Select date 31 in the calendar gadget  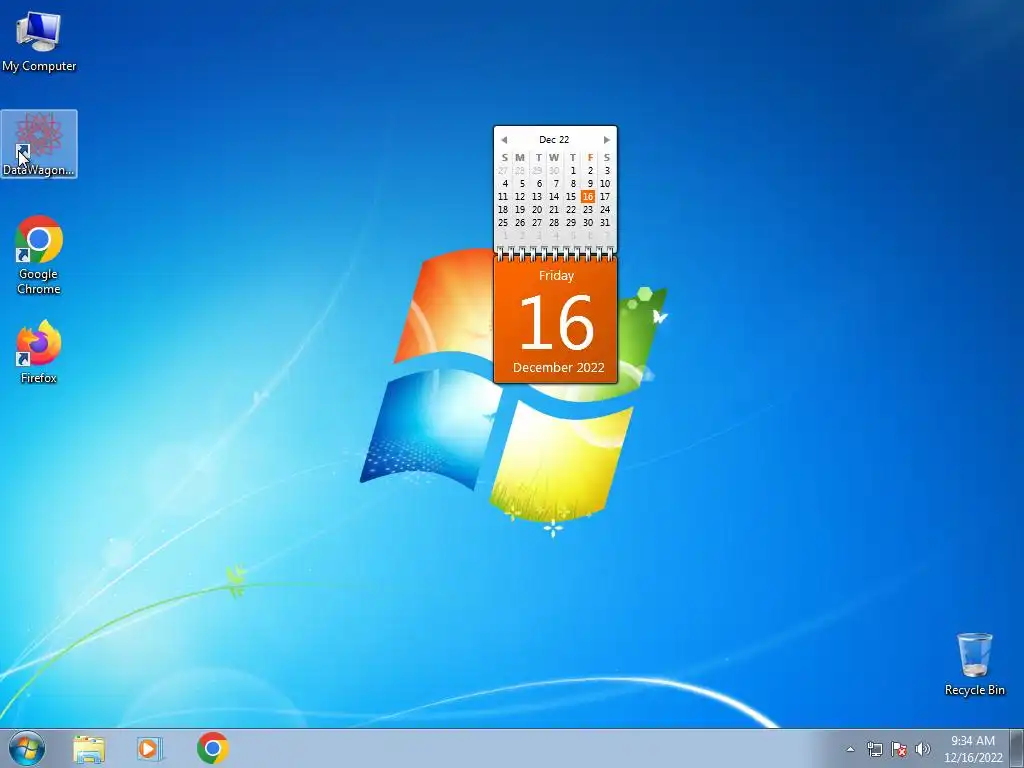point(605,223)
